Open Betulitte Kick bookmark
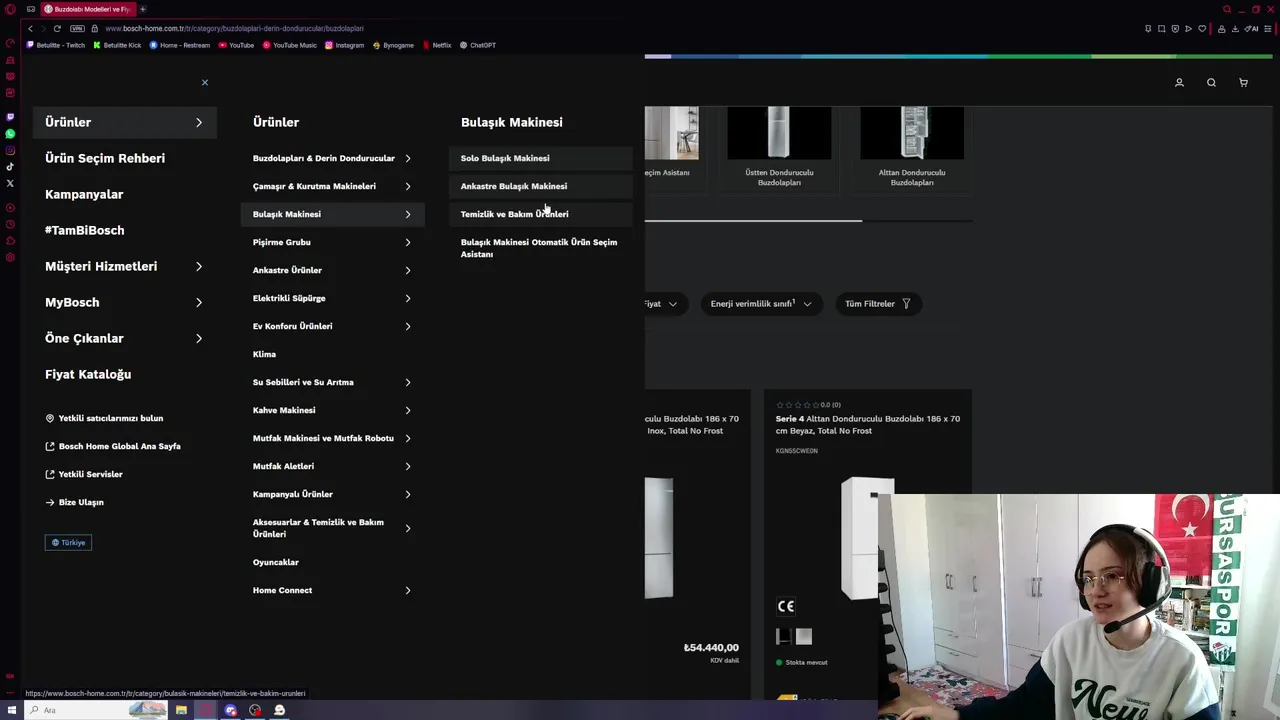Screen dimensions: 1280x720 [x=118, y=45]
